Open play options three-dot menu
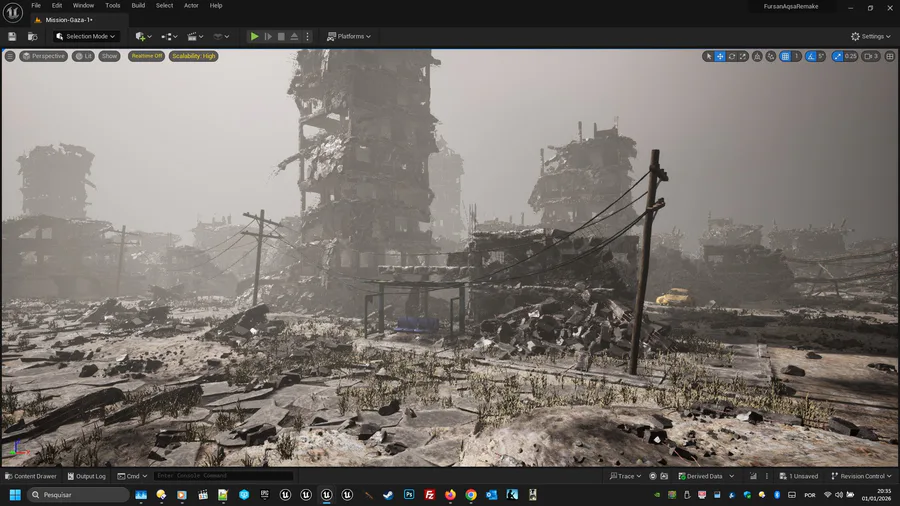Image resolution: width=900 pixels, height=506 pixels. [308, 36]
